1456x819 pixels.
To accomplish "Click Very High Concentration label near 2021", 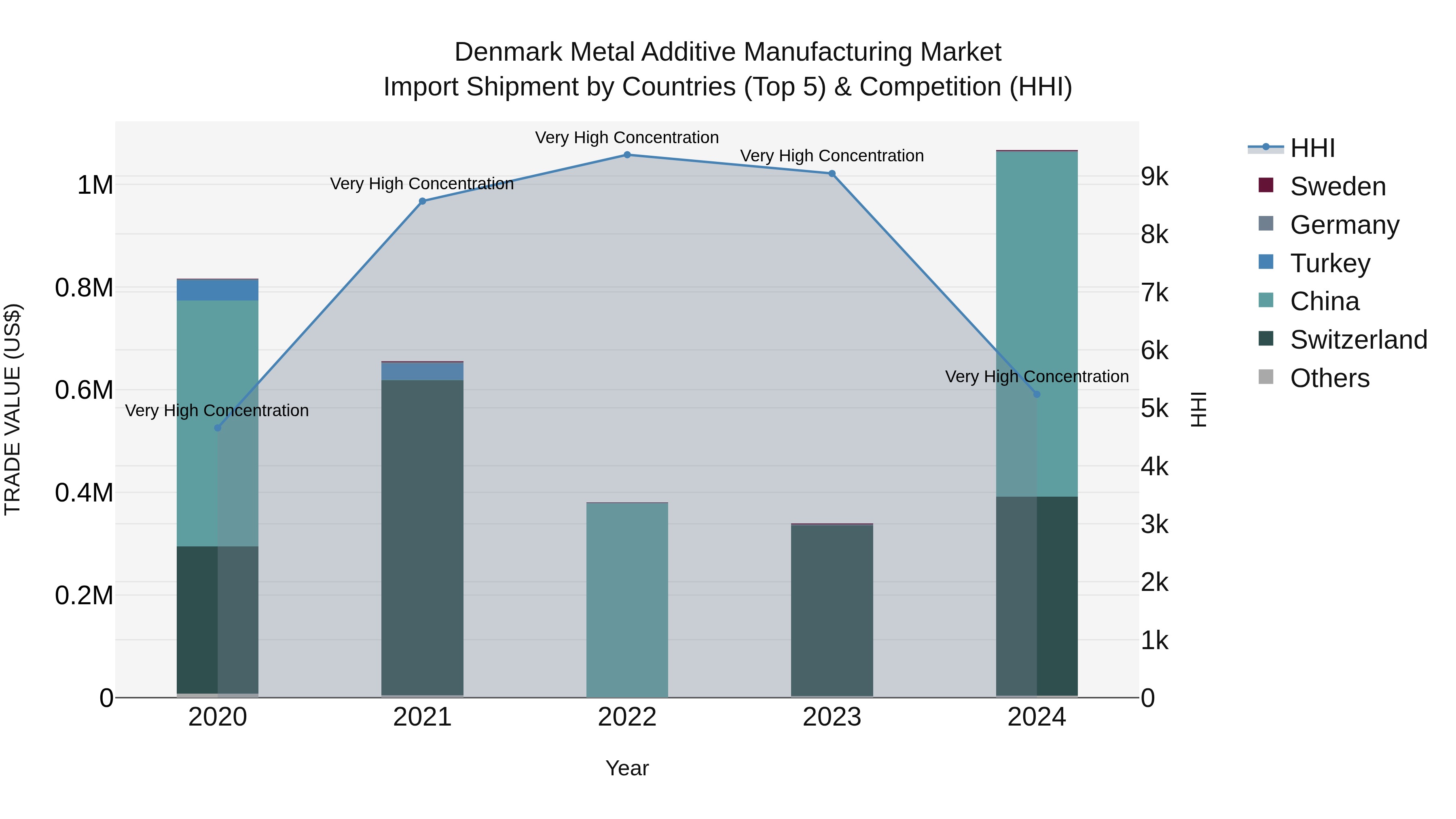I will click(422, 184).
